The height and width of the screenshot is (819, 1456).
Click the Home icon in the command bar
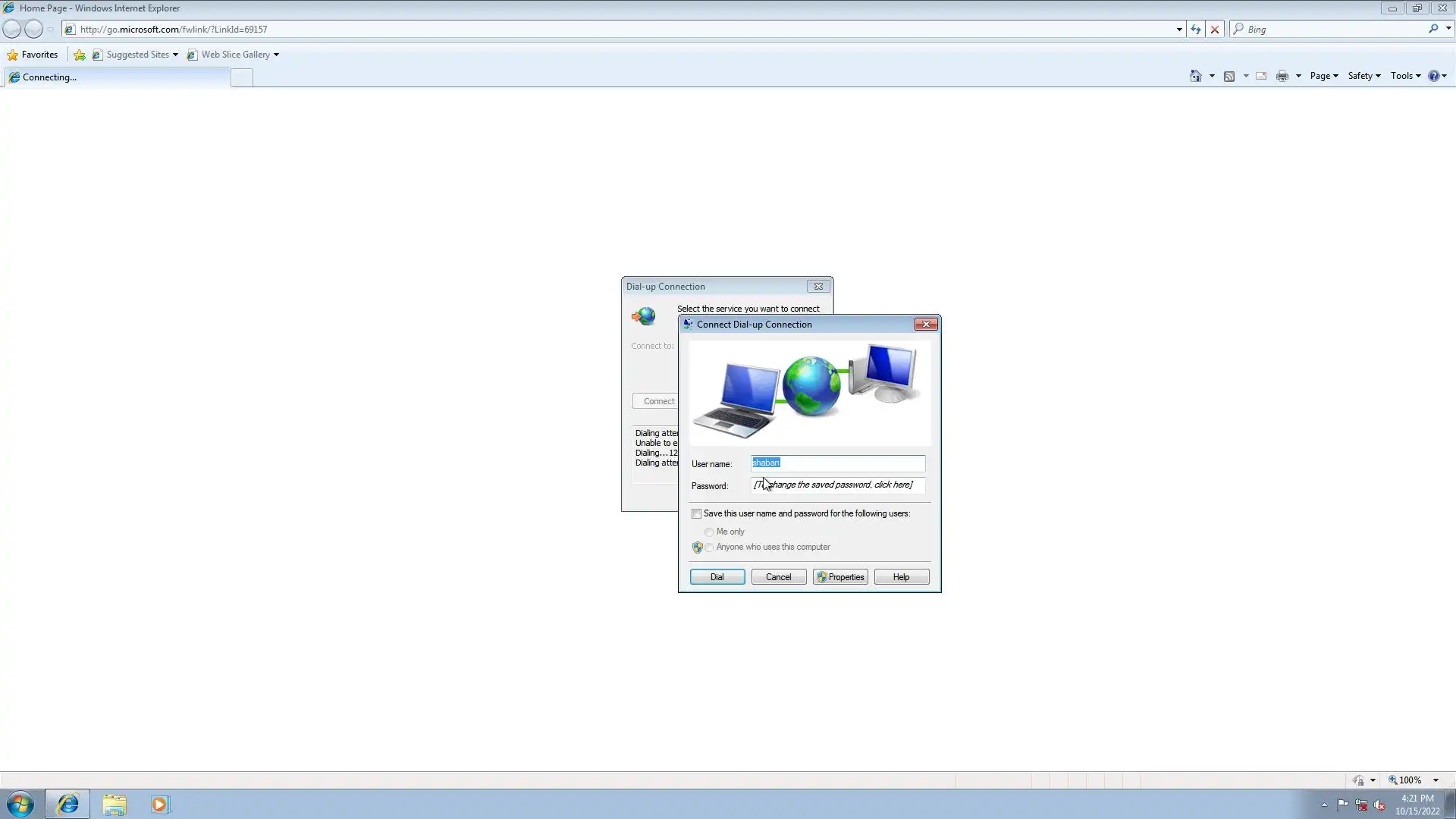(x=1195, y=76)
